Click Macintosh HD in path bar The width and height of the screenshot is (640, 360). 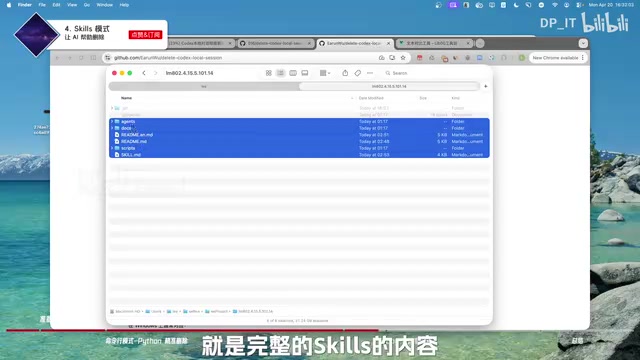point(125,311)
